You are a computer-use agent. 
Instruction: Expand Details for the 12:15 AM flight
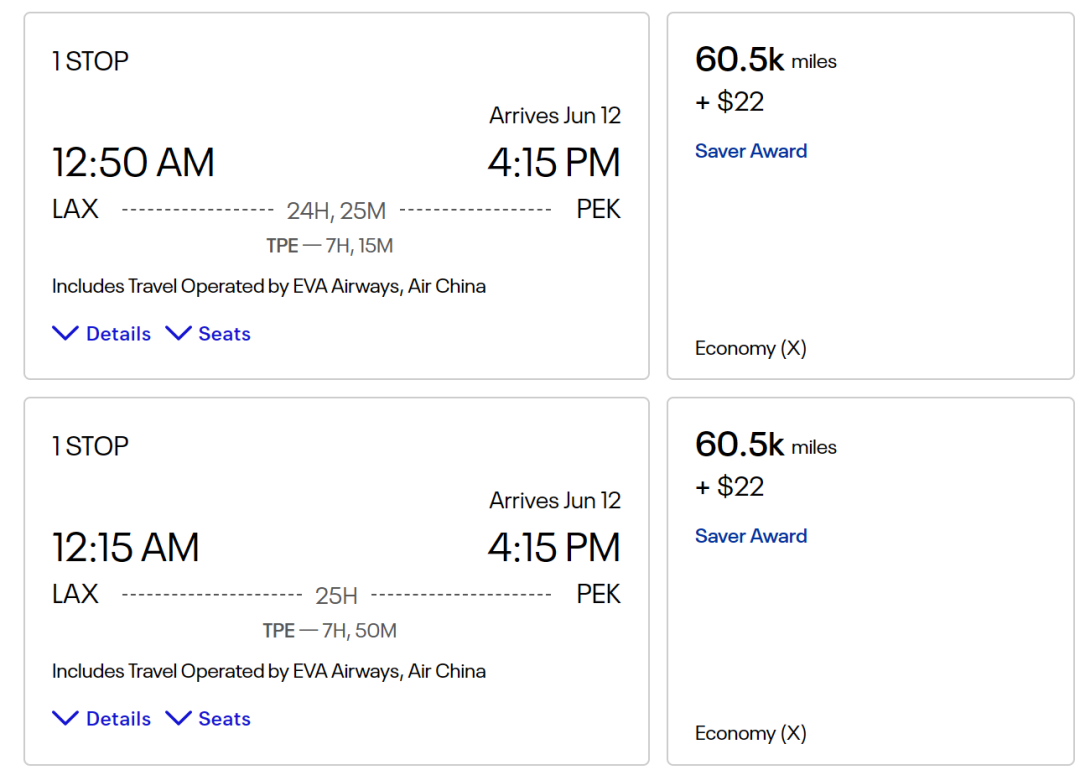point(102,719)
